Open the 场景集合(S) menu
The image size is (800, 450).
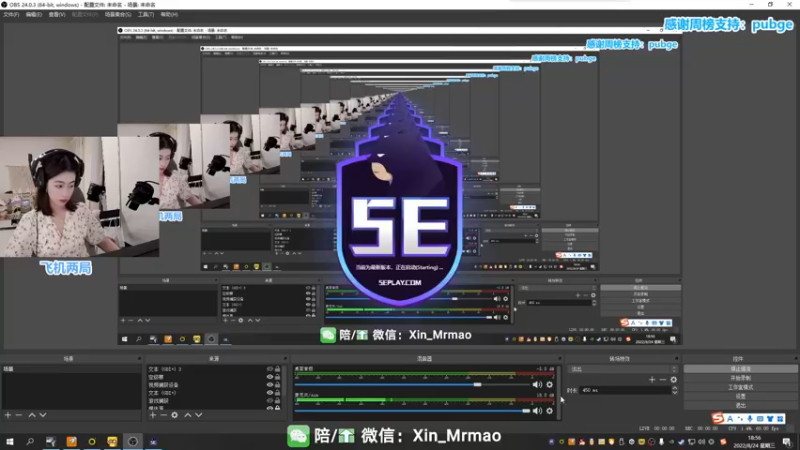point(118,15)
